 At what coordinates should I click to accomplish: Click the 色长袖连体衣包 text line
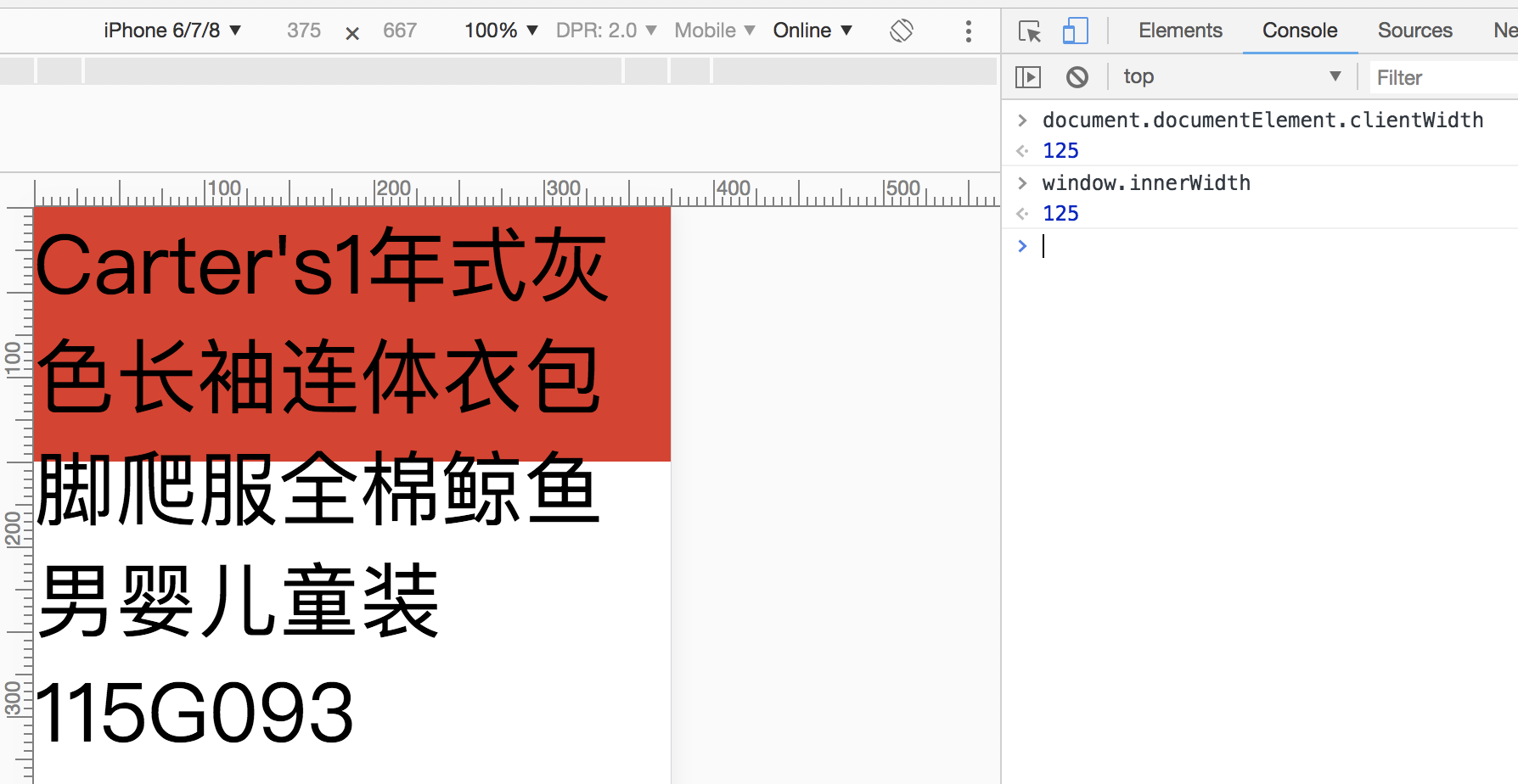tap(319, 377)
